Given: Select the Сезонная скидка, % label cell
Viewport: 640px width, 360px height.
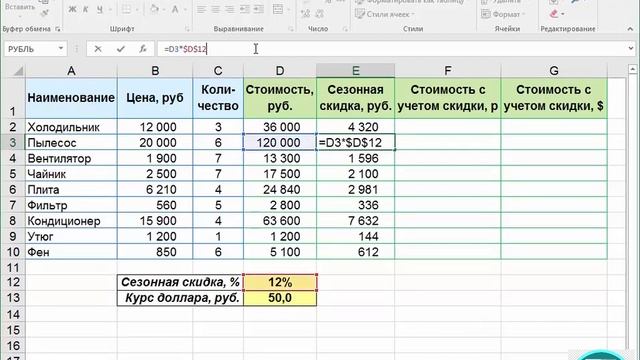Looking at the screenshot, I should pos(180,282).
